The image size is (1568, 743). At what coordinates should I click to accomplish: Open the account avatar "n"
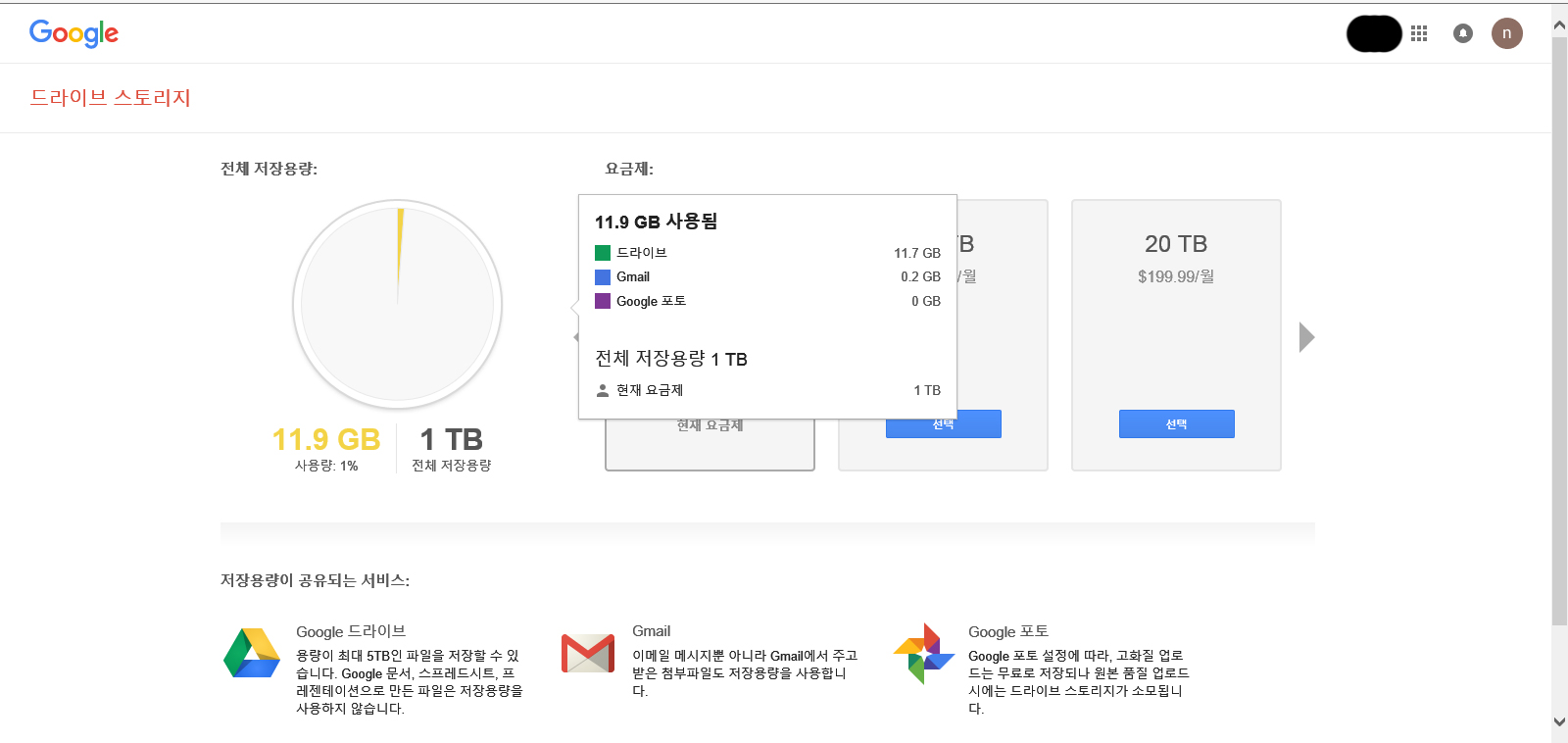pyautogui.click(x=1507, y=33)
